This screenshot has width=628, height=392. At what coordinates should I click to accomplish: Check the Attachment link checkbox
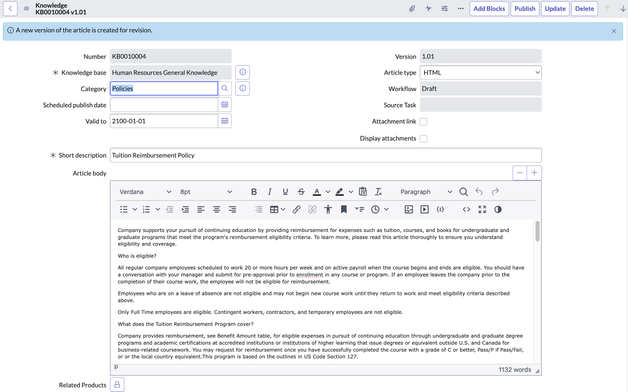pos(423,121)
